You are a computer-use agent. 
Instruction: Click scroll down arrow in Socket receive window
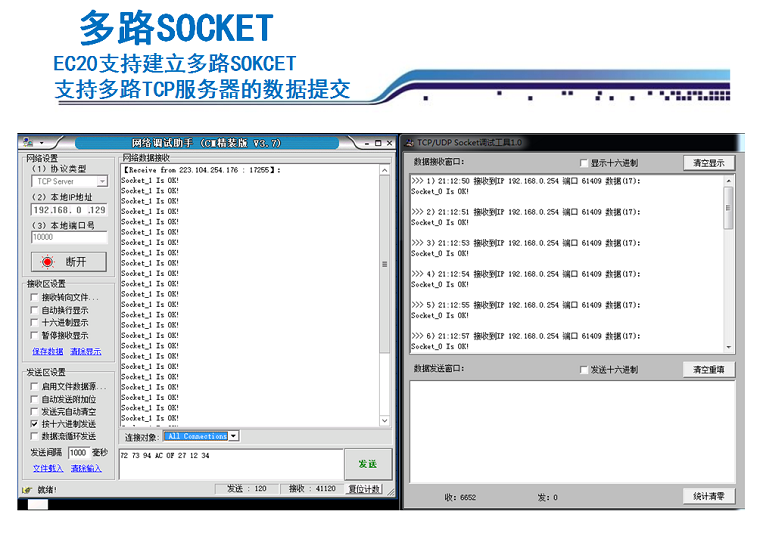pyautogui.click(x=728, y=347)
